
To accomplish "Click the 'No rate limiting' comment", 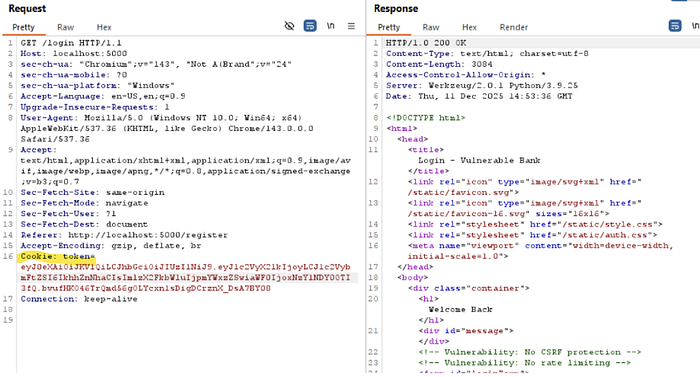I will [525, 364].
